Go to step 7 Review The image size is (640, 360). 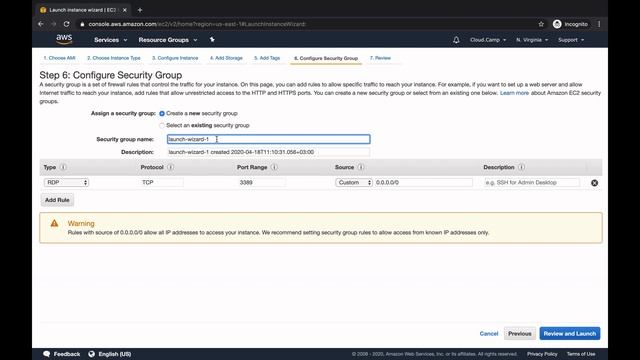click(380, 58)
